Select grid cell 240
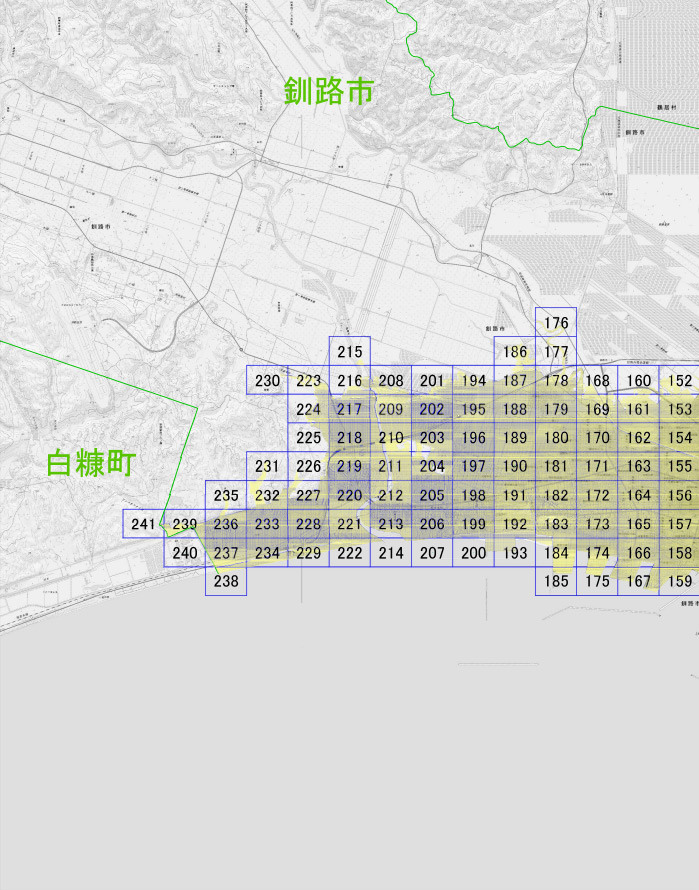 pyautogui.click(x=185, y=552)
